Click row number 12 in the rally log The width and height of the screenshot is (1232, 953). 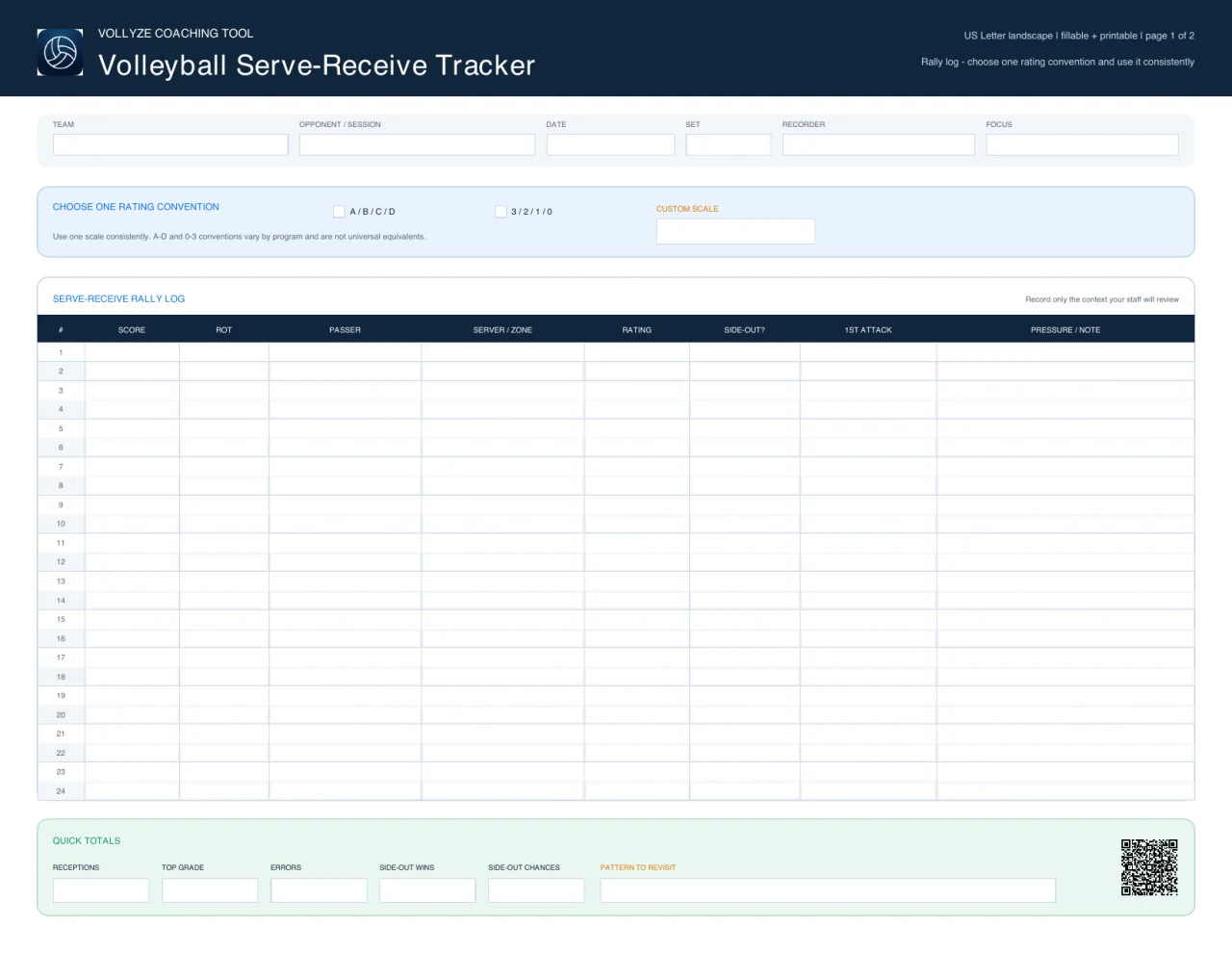[61, 562]
